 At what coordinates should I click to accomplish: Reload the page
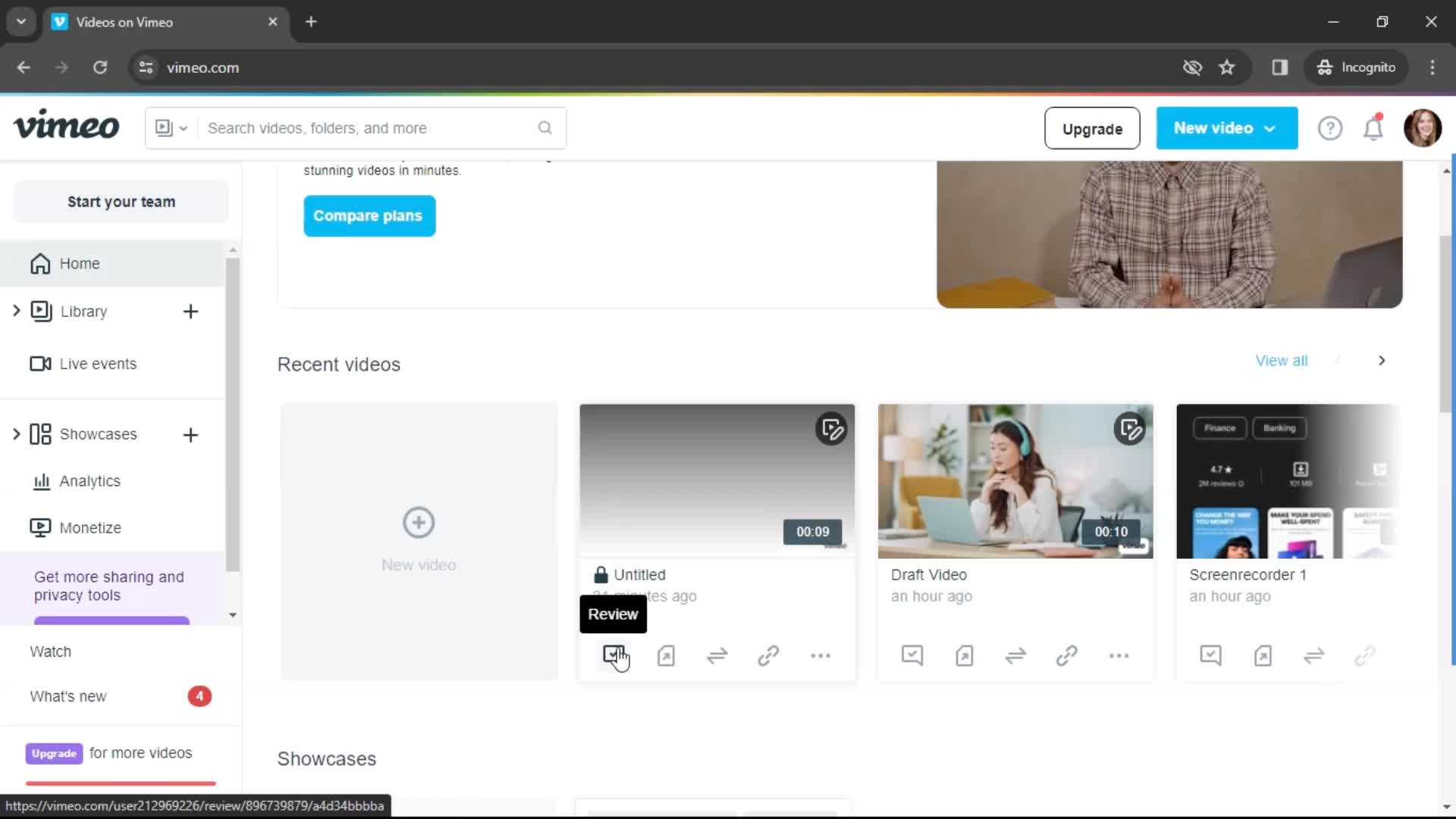tap(100, 67)
